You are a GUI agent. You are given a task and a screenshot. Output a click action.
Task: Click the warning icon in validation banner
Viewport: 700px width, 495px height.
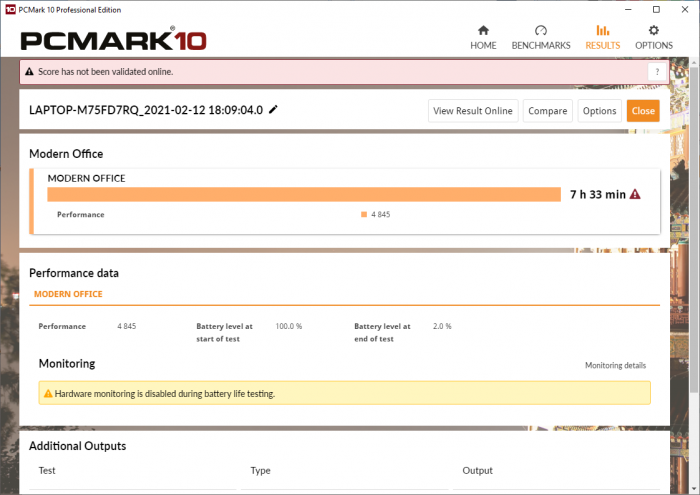tap(29, 71)
